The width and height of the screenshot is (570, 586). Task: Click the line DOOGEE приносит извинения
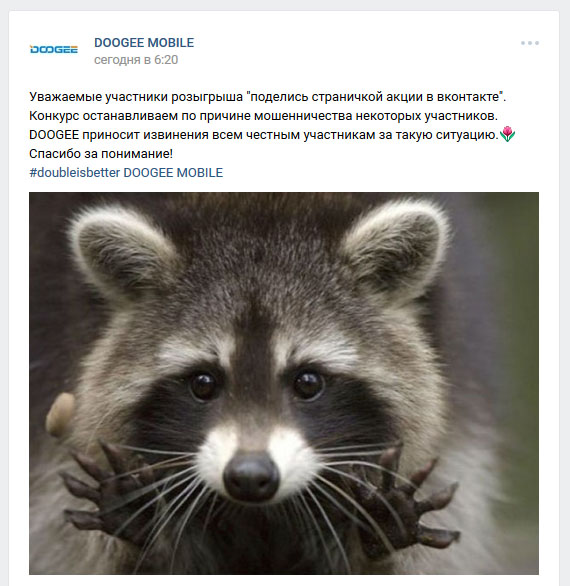point(264,135)
